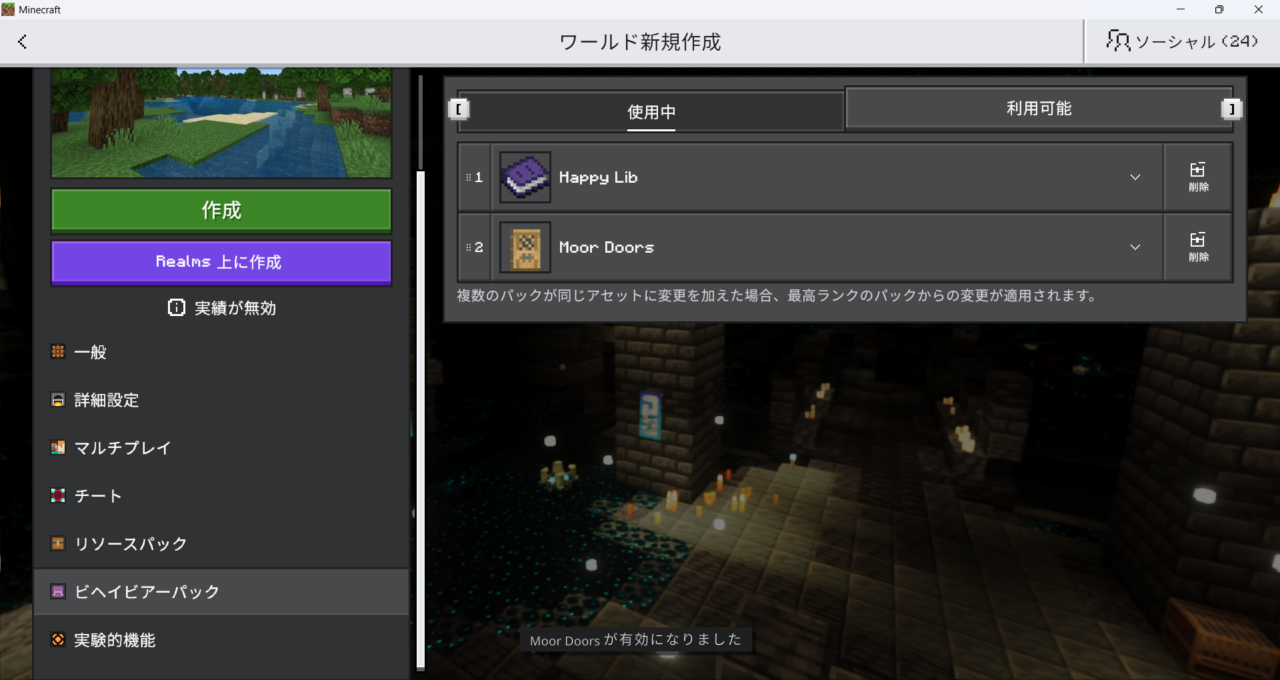The height and width of the screenshot is (680, 1280).
Task: Click the チート section icon
Action: [x=58, y=496]
